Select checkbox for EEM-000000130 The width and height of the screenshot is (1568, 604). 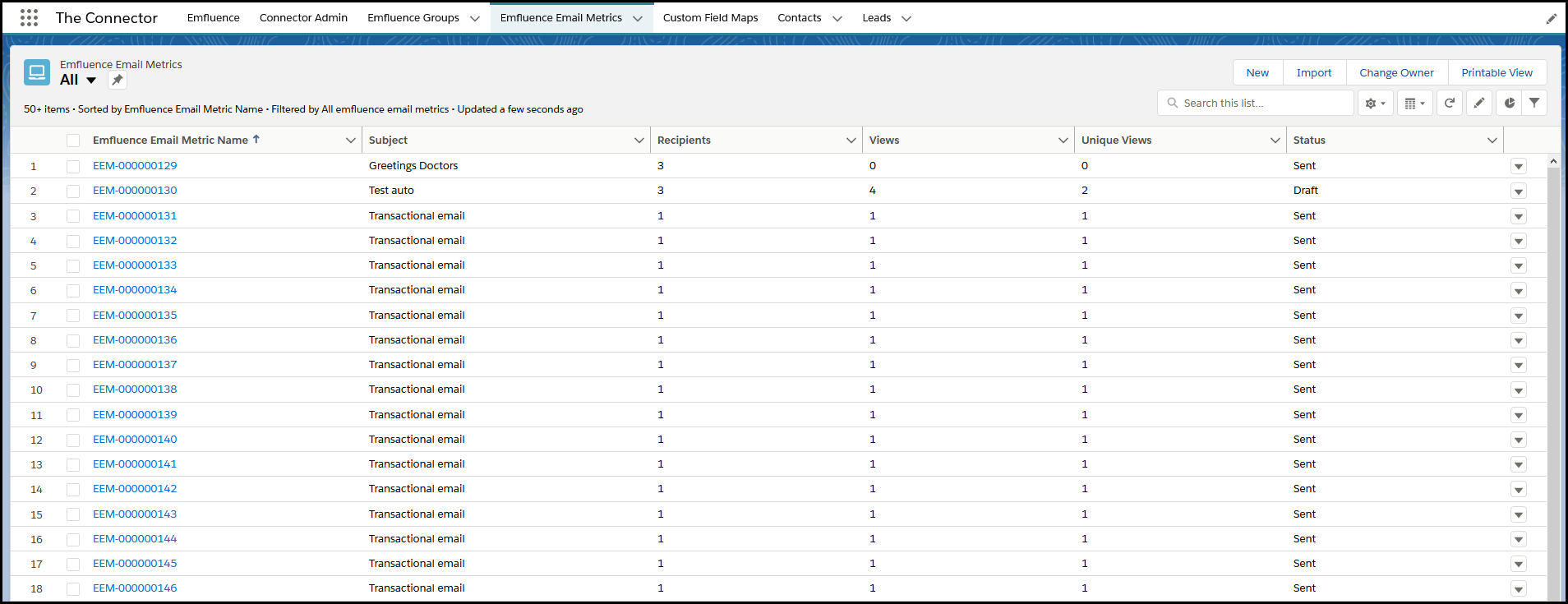[73, 191]
